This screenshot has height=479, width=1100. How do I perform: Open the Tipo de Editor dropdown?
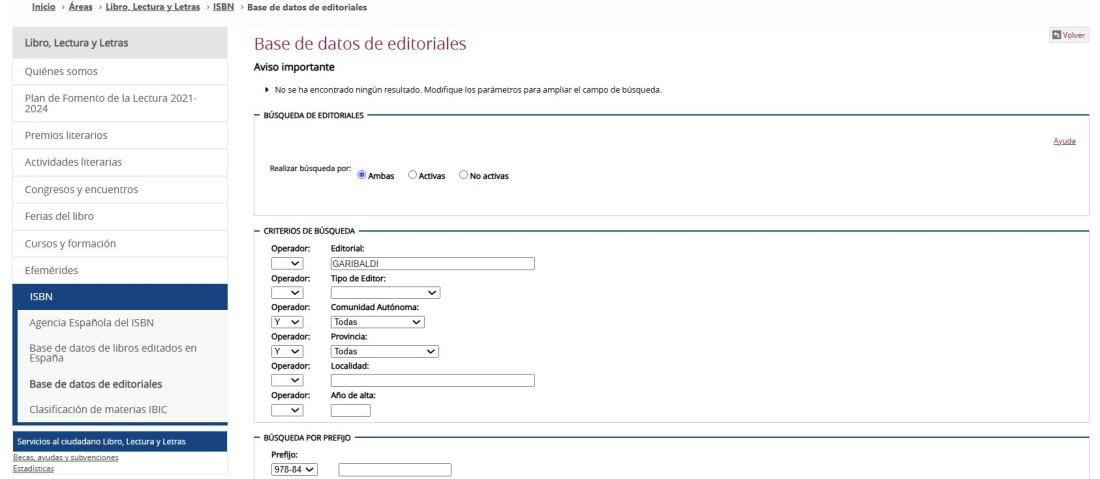(385, 293)
